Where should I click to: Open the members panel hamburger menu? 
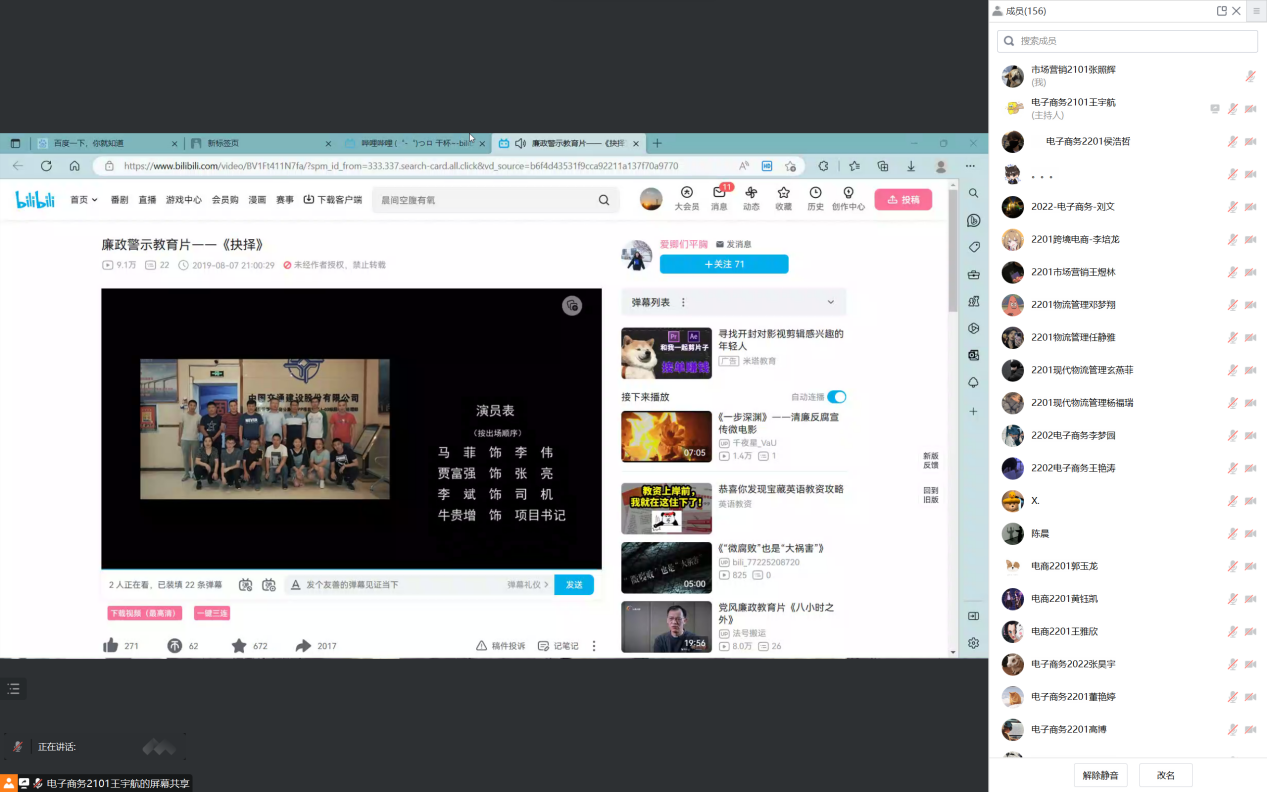(x=1256, y=11)
